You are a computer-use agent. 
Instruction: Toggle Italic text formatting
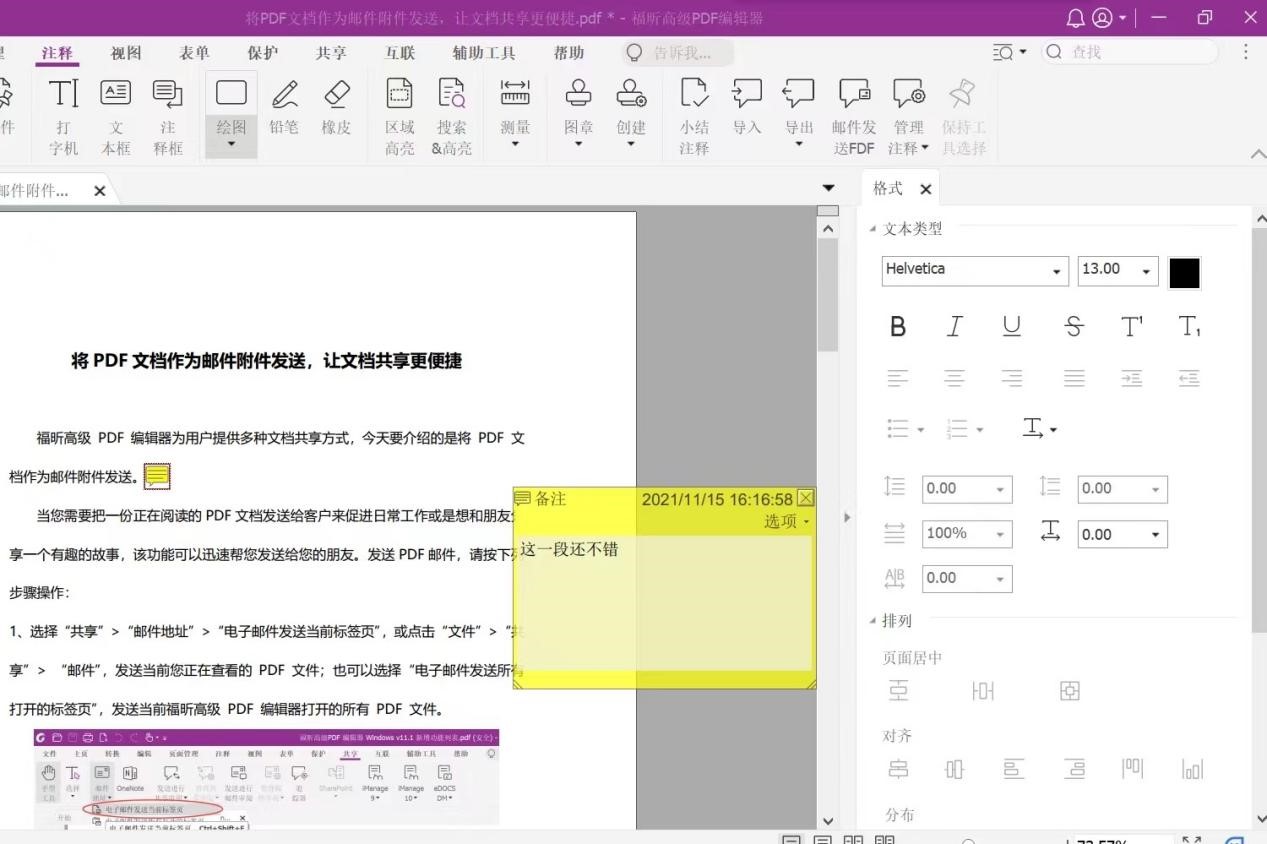click(x=955, y=326)
